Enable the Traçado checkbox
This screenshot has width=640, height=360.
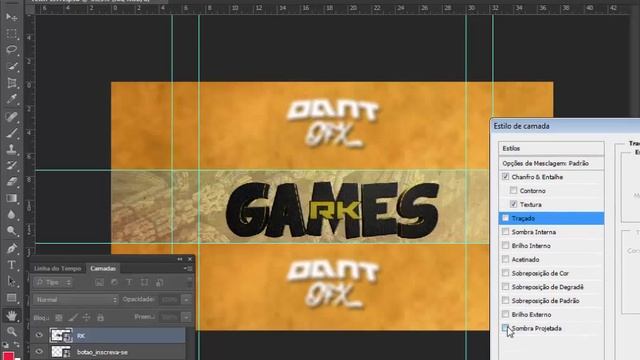505,218
